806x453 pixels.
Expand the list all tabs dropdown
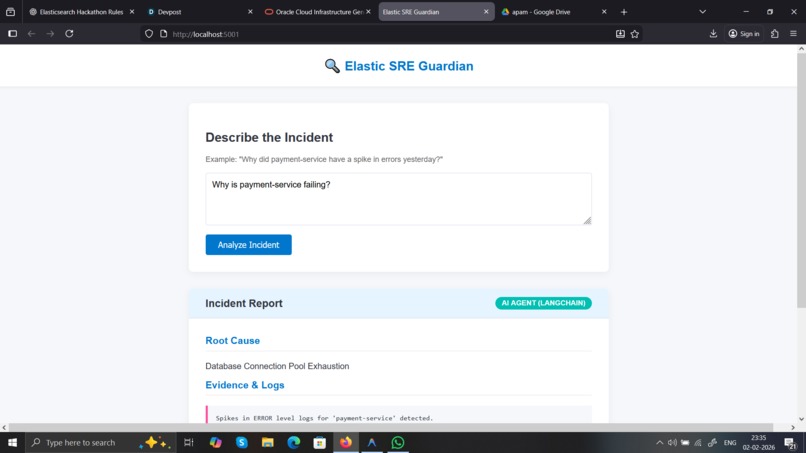coord(703,12)
